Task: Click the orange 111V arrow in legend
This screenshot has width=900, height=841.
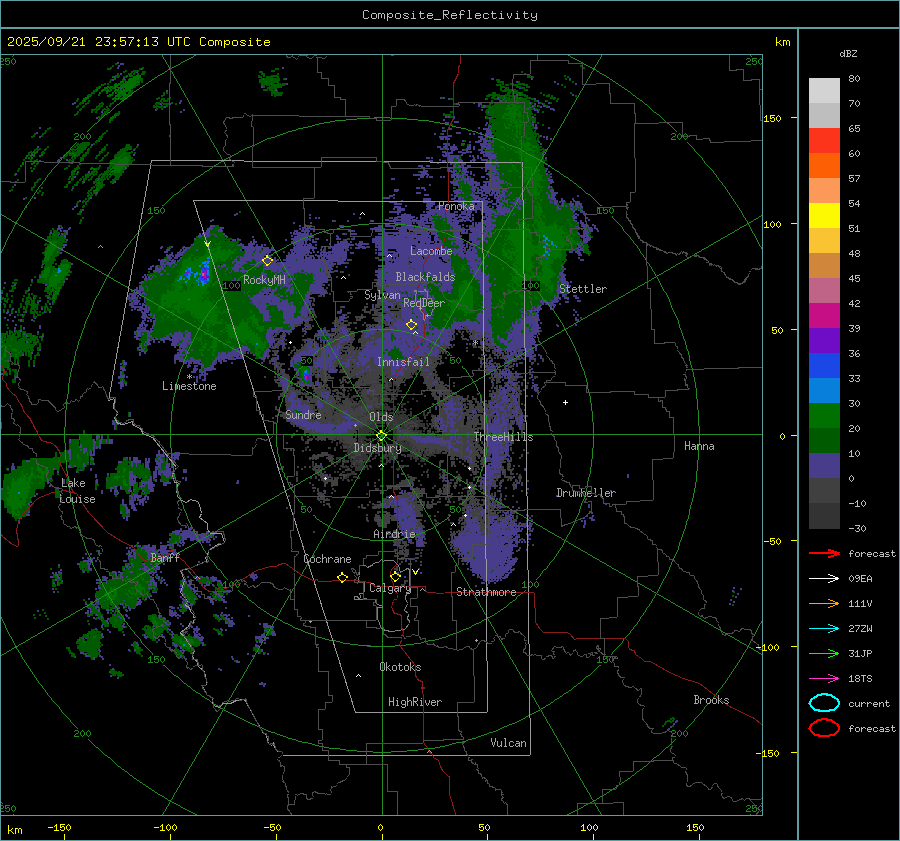Action: tap(824, 603)
